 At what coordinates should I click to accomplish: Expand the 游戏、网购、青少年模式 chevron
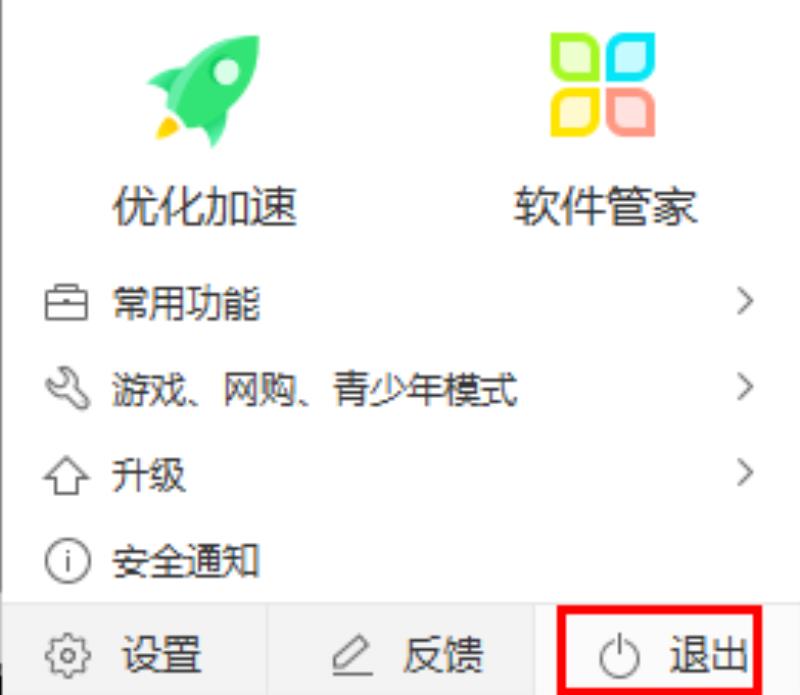point(745,387)
